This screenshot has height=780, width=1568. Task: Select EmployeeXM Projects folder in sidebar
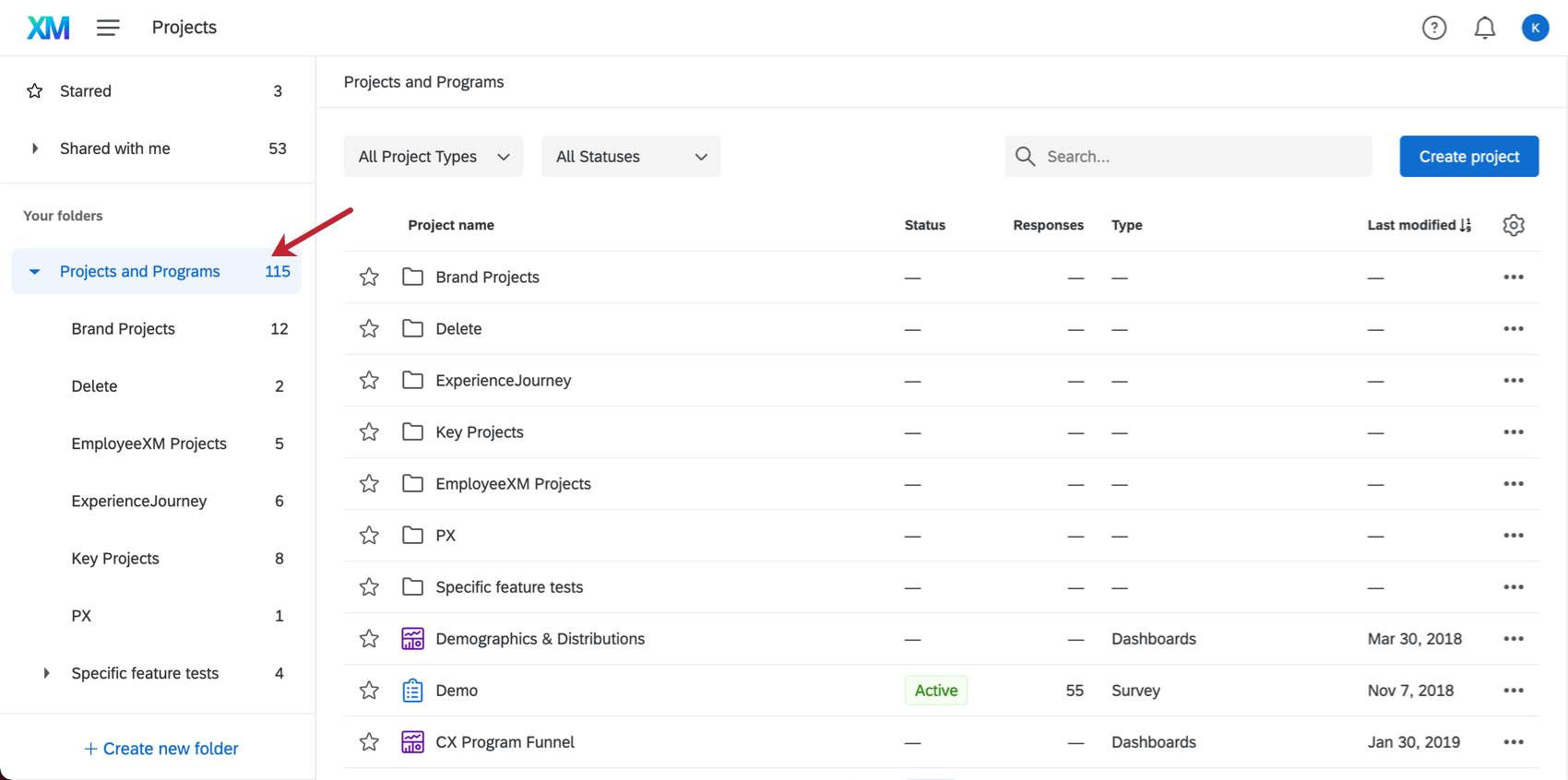tap(148, 443)
